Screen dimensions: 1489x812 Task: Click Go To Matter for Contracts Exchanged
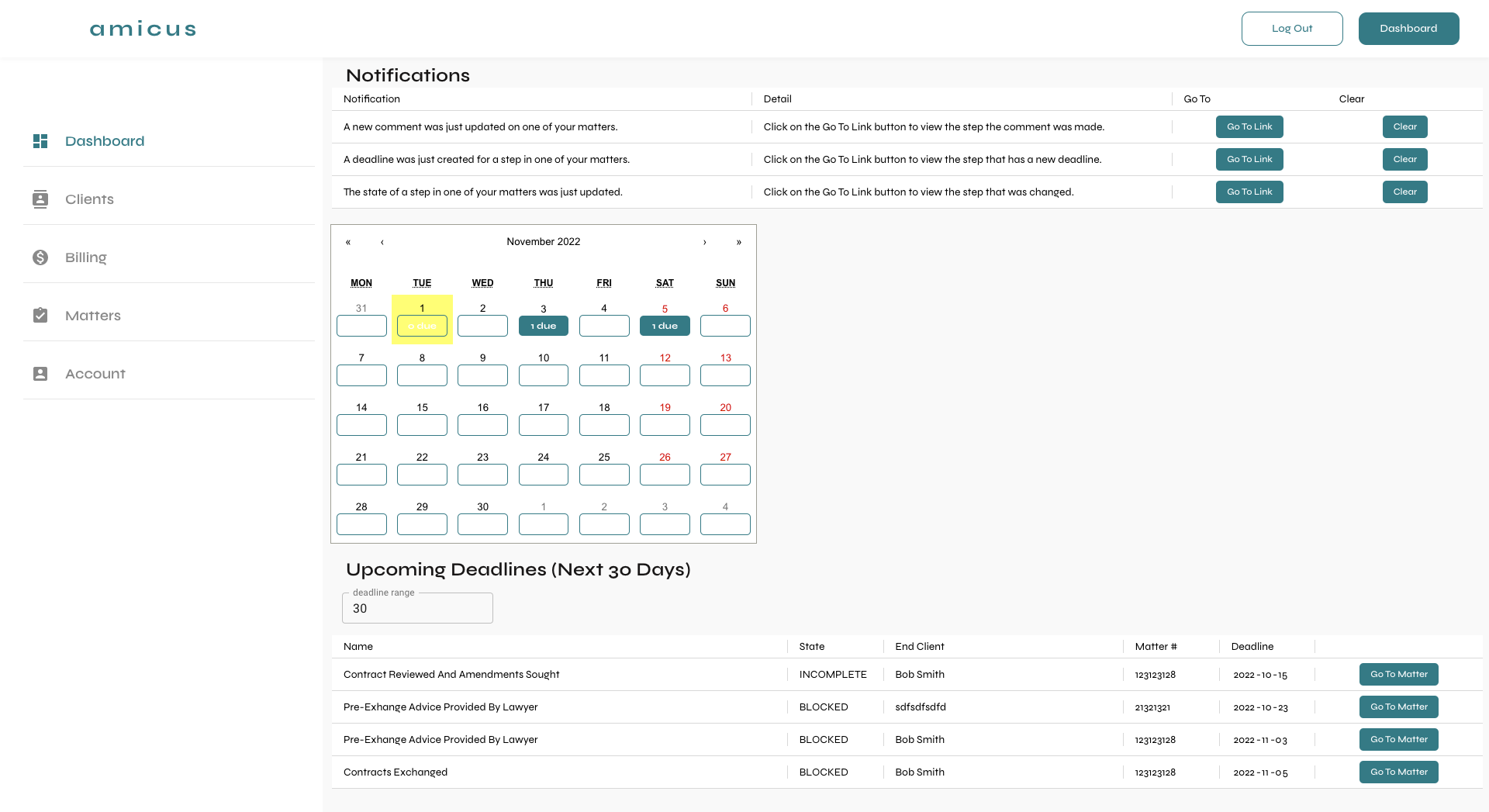pyautogui.click(x=1398, y=772)
